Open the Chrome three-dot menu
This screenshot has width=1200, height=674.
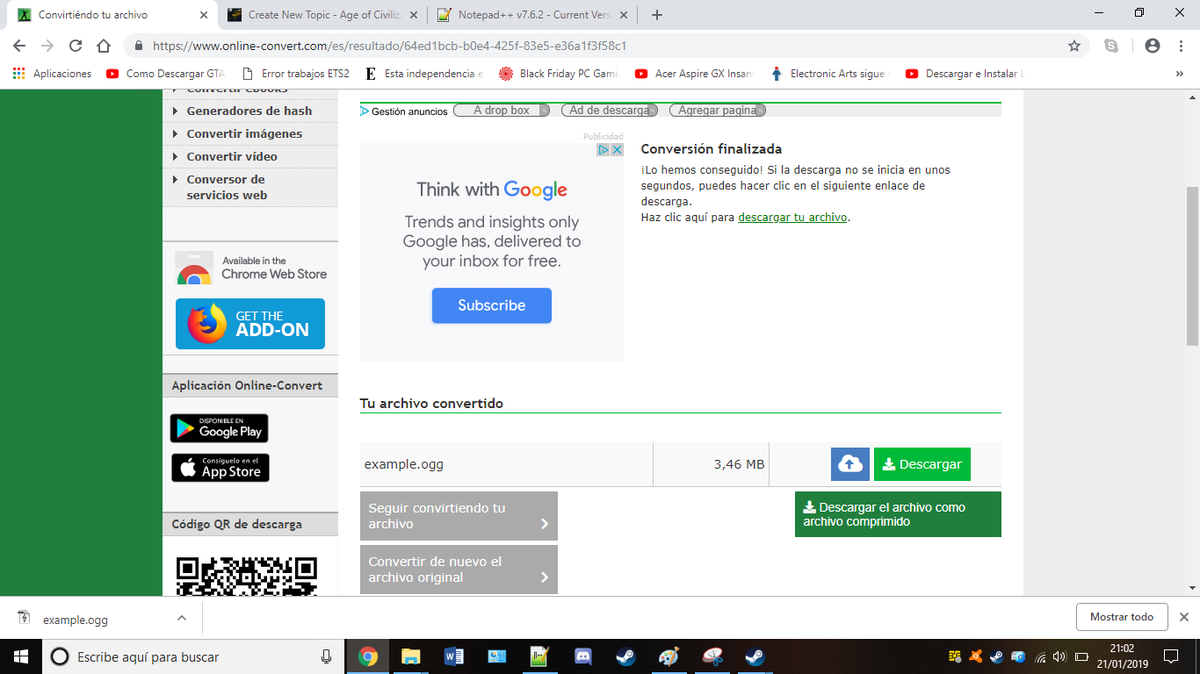[x=1183, y=46]
